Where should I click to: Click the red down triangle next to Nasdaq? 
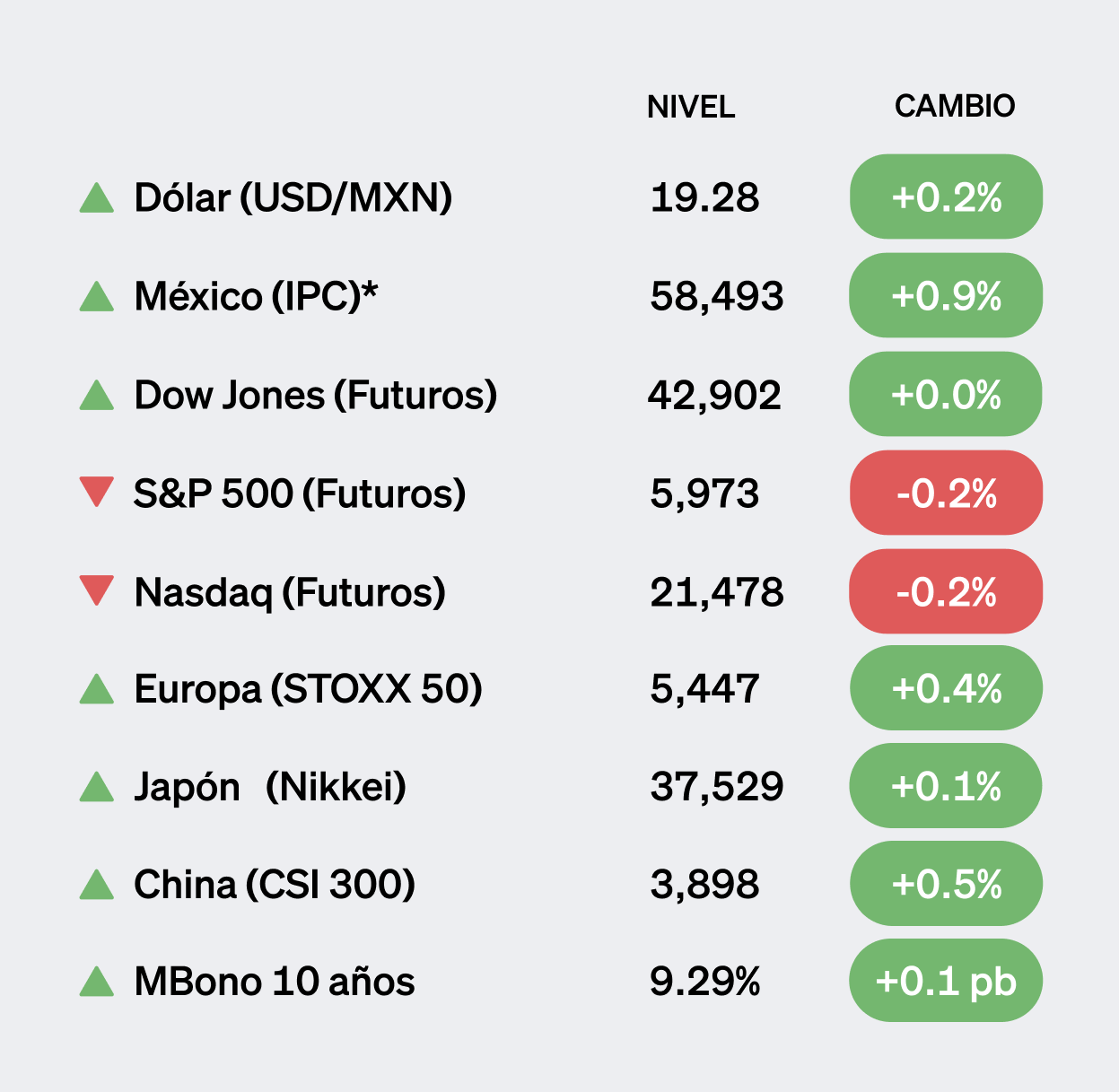click(97, 590)
